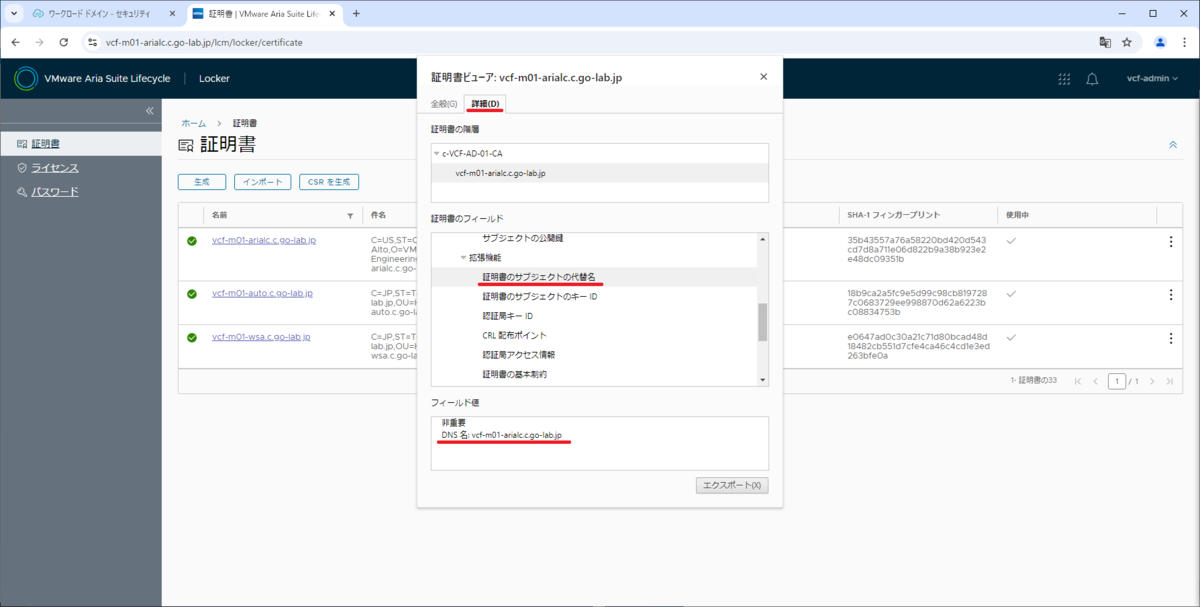Open the vcf-admin user dropdown
Image resolution: width=1200 pixels, height=607 pixels.
(1152, 79)
